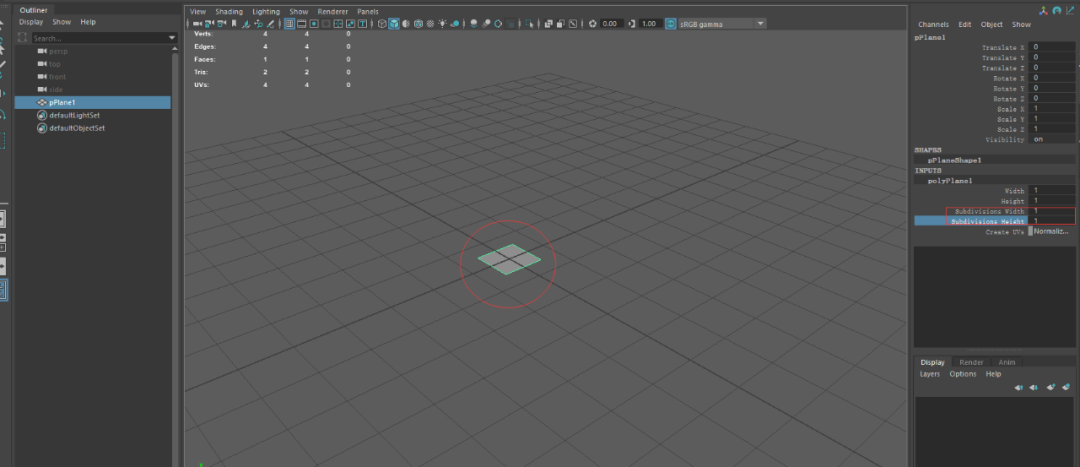Click the Select Camera icon in panel toolbar
This screenshot has height=467, width=1080.
198,23
